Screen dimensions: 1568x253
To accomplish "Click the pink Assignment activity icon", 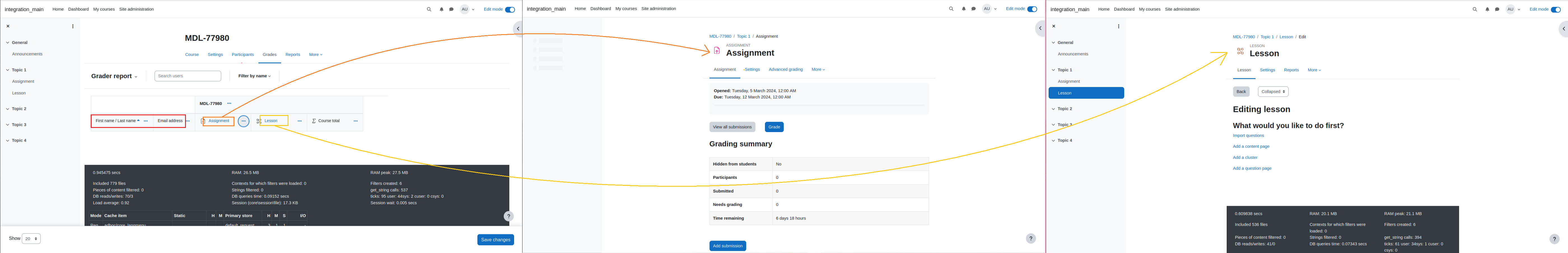I will click(x=717, y=50).
